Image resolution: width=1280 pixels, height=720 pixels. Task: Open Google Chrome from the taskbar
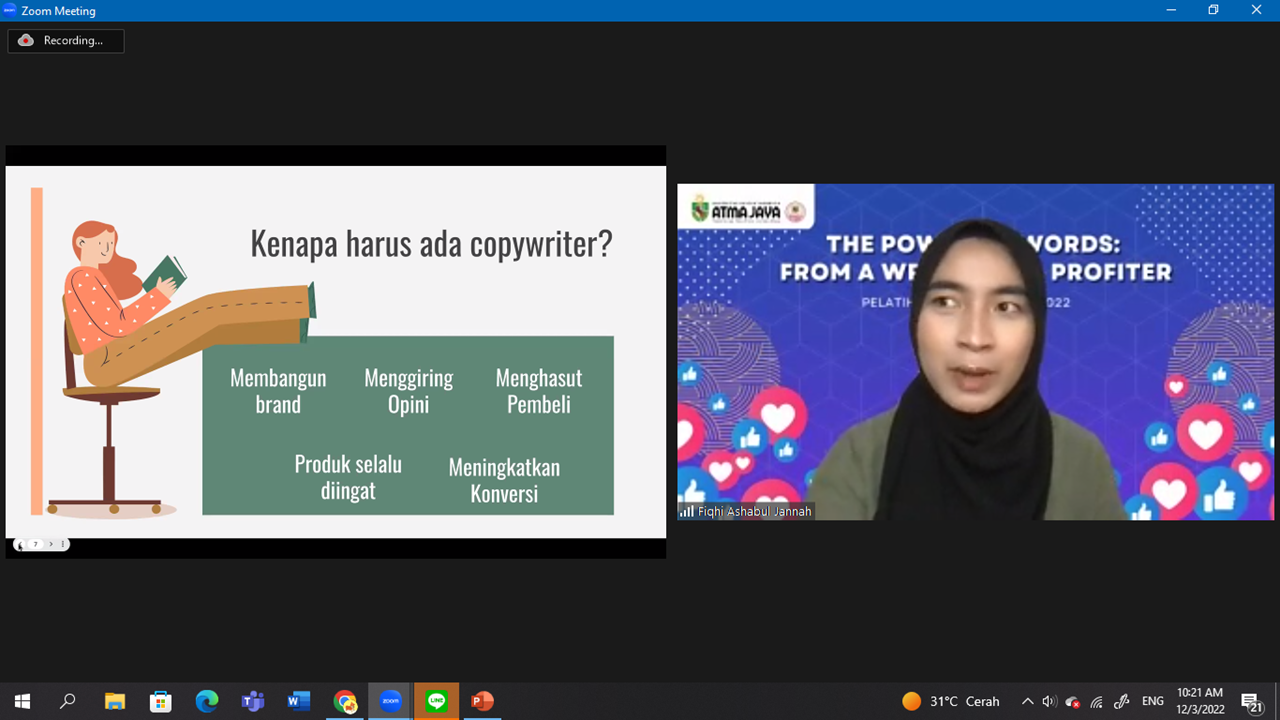[x=344, y=701]
